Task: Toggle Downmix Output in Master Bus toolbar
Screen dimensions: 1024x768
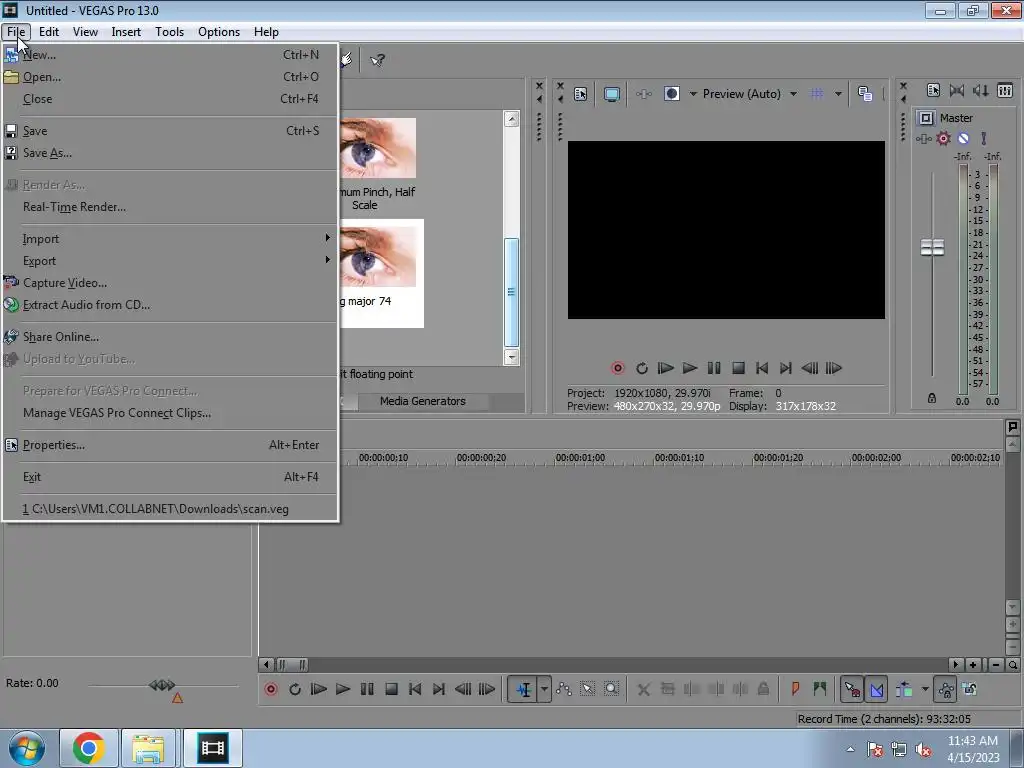Action: pos(957,91)
